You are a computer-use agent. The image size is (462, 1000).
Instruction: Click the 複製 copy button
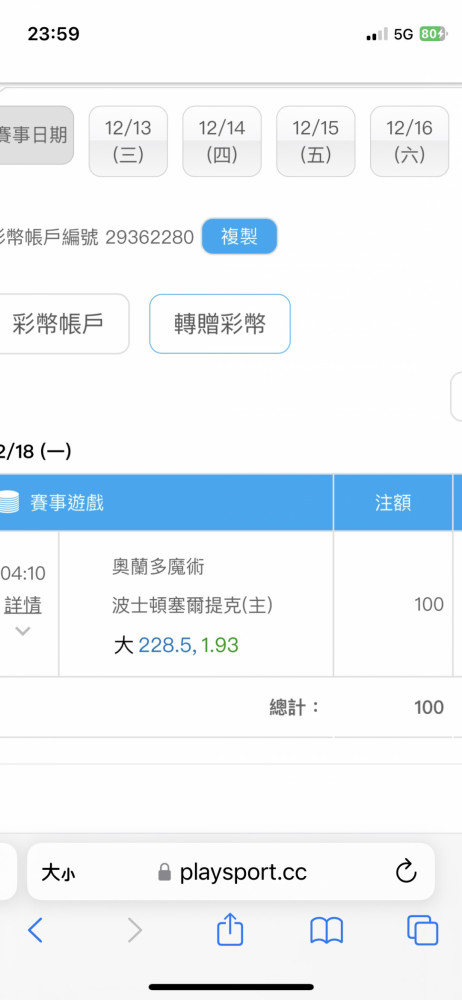click(240, 237)
